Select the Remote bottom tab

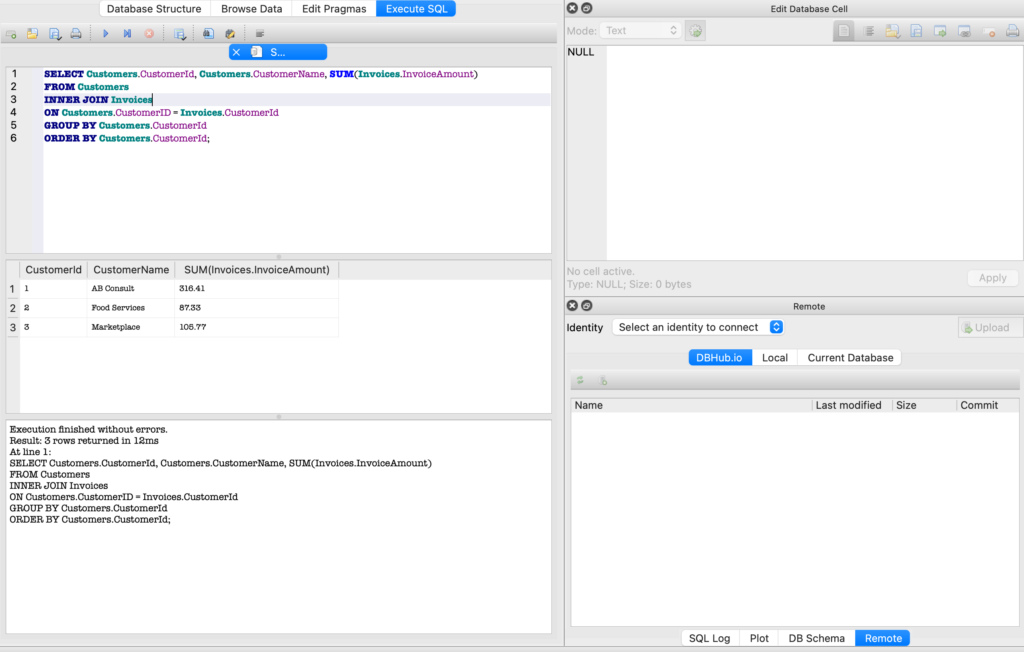click(883, 638)
